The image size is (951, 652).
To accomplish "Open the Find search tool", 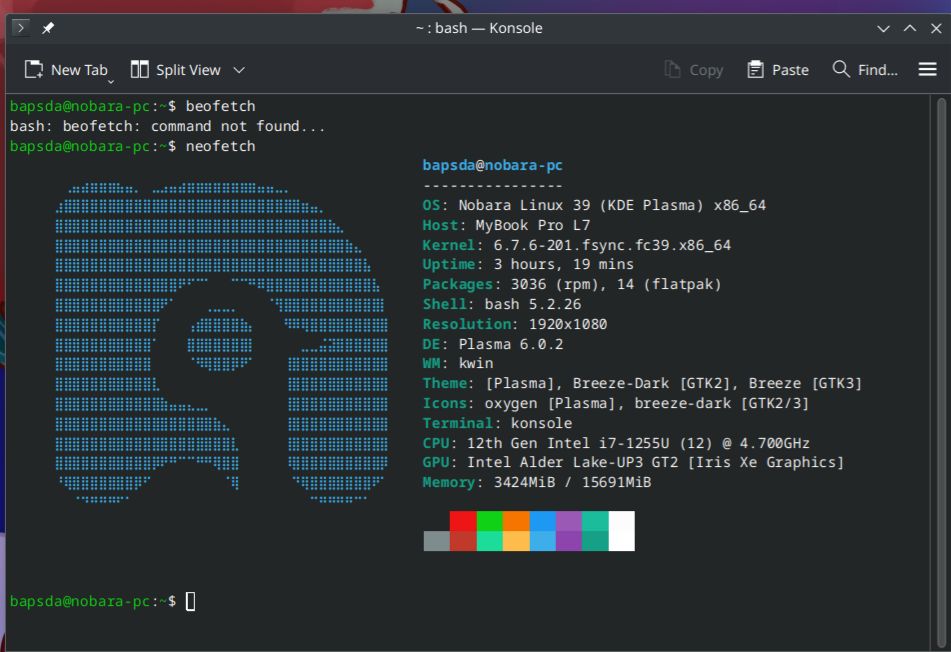I will pos(865,70).
